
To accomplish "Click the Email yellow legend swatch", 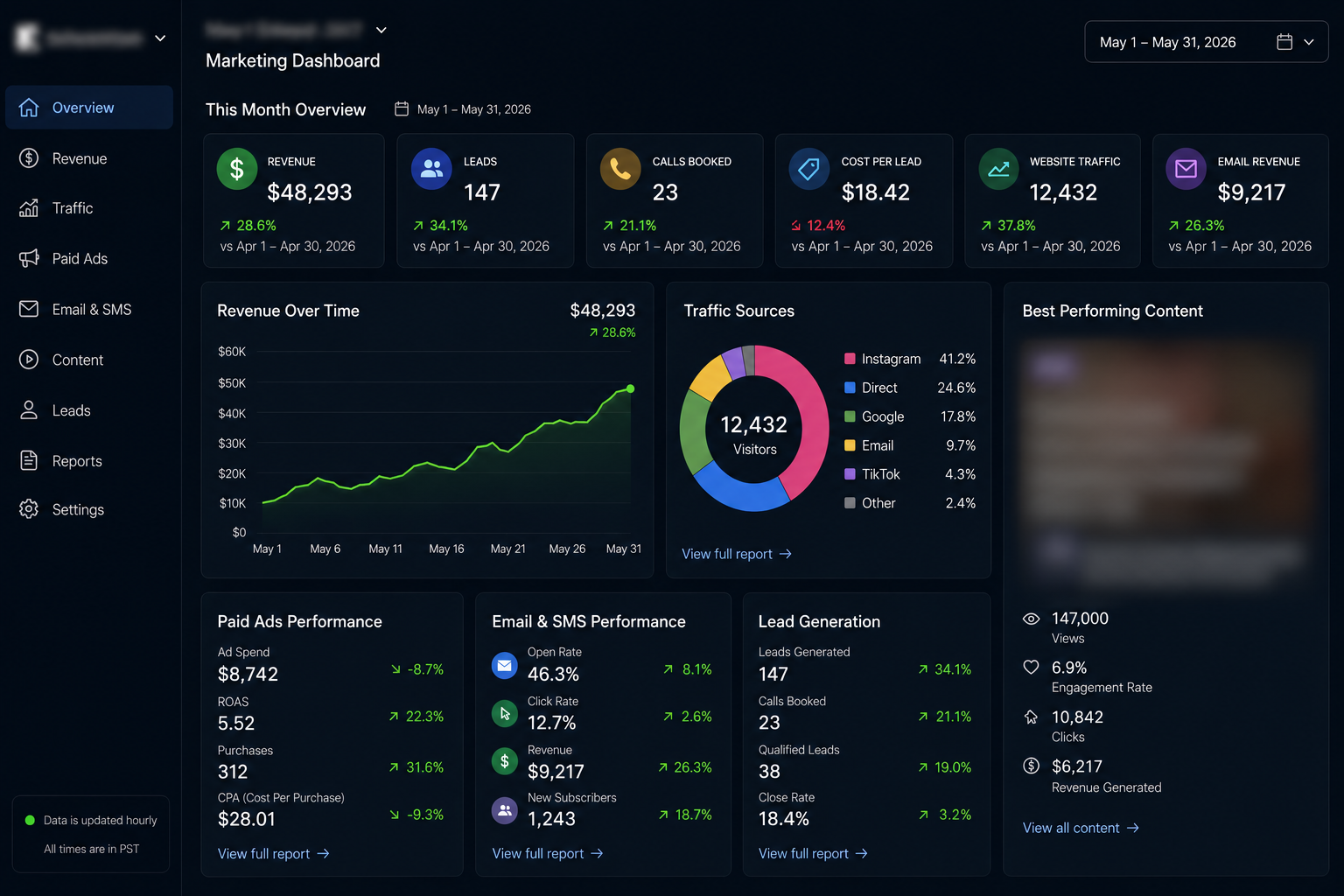I will click(850, 445).
